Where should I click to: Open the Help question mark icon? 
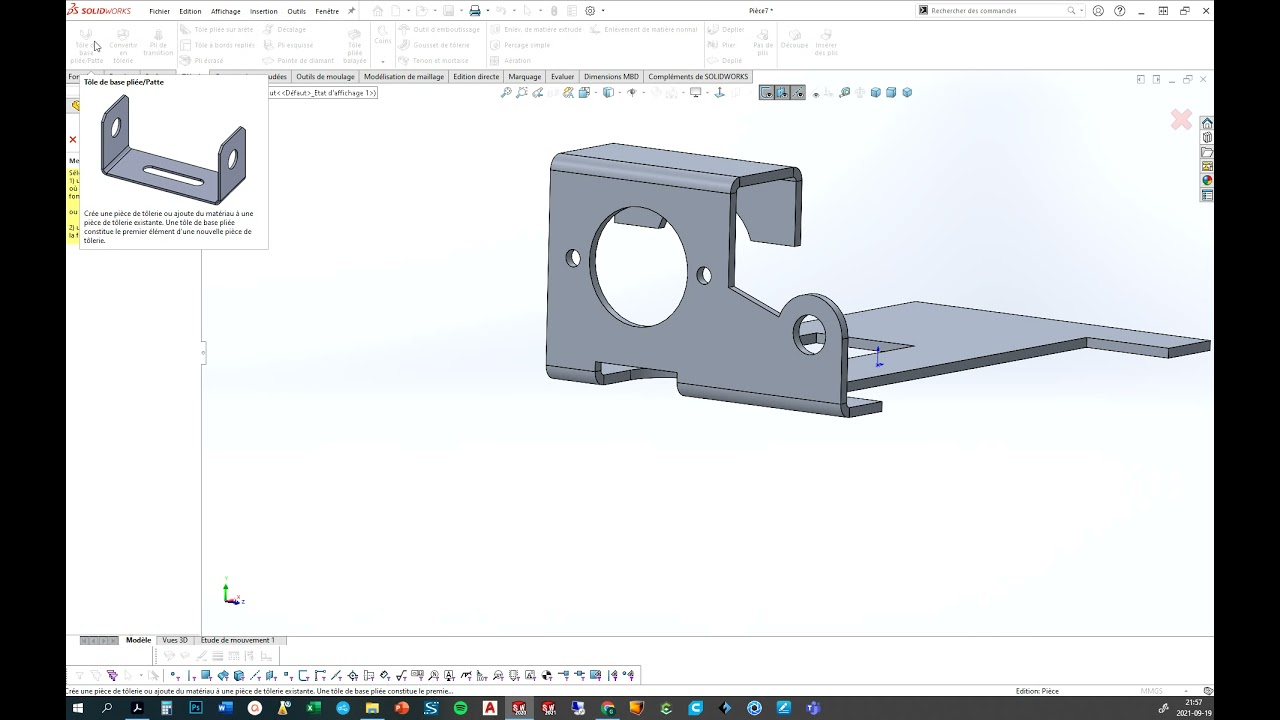[1119, 11]
